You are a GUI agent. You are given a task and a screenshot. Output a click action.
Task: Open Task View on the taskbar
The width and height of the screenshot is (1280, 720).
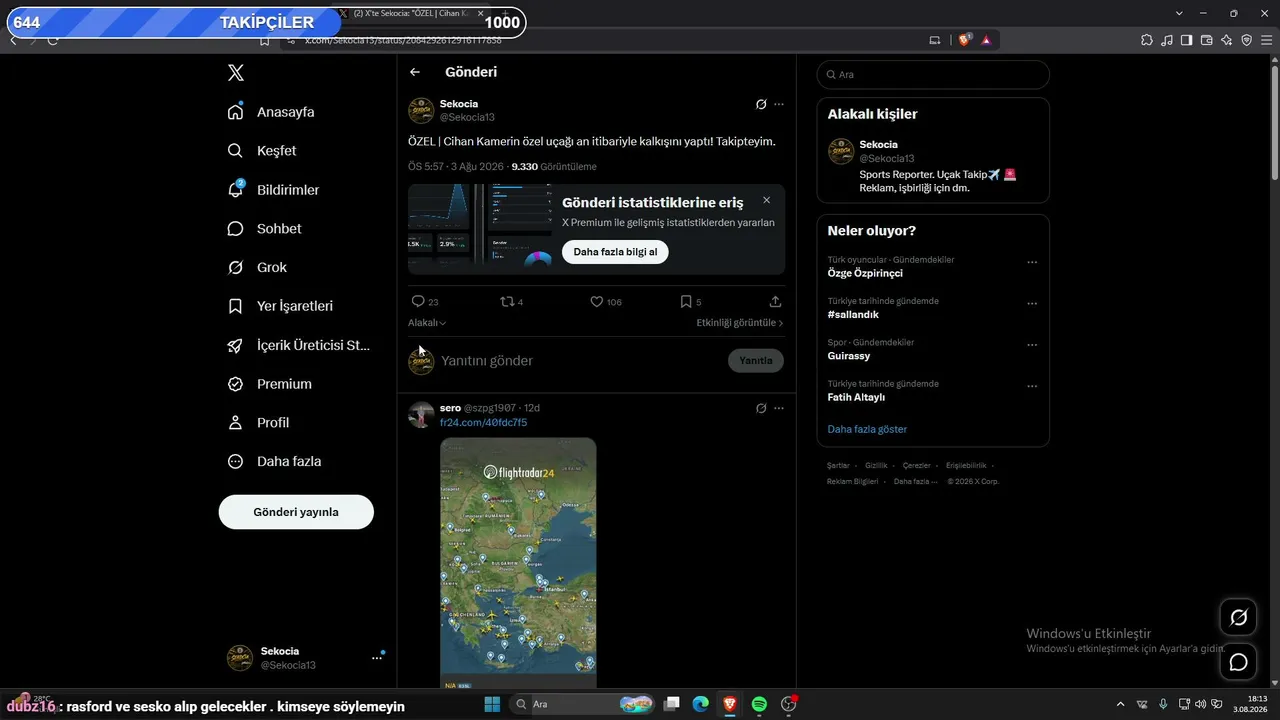[672, 705]
